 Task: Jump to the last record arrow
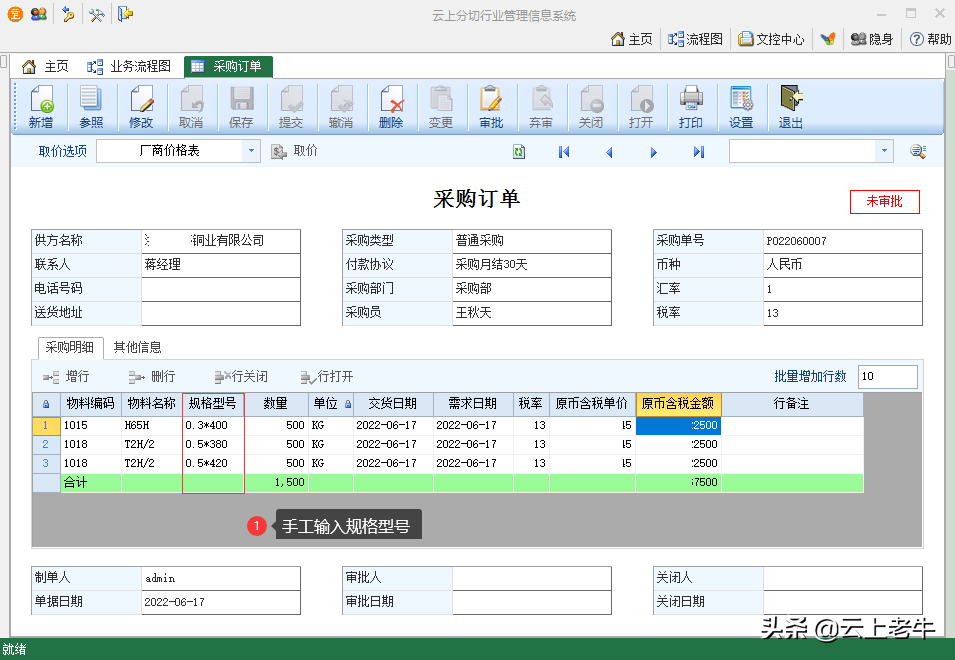pos(699,152)
